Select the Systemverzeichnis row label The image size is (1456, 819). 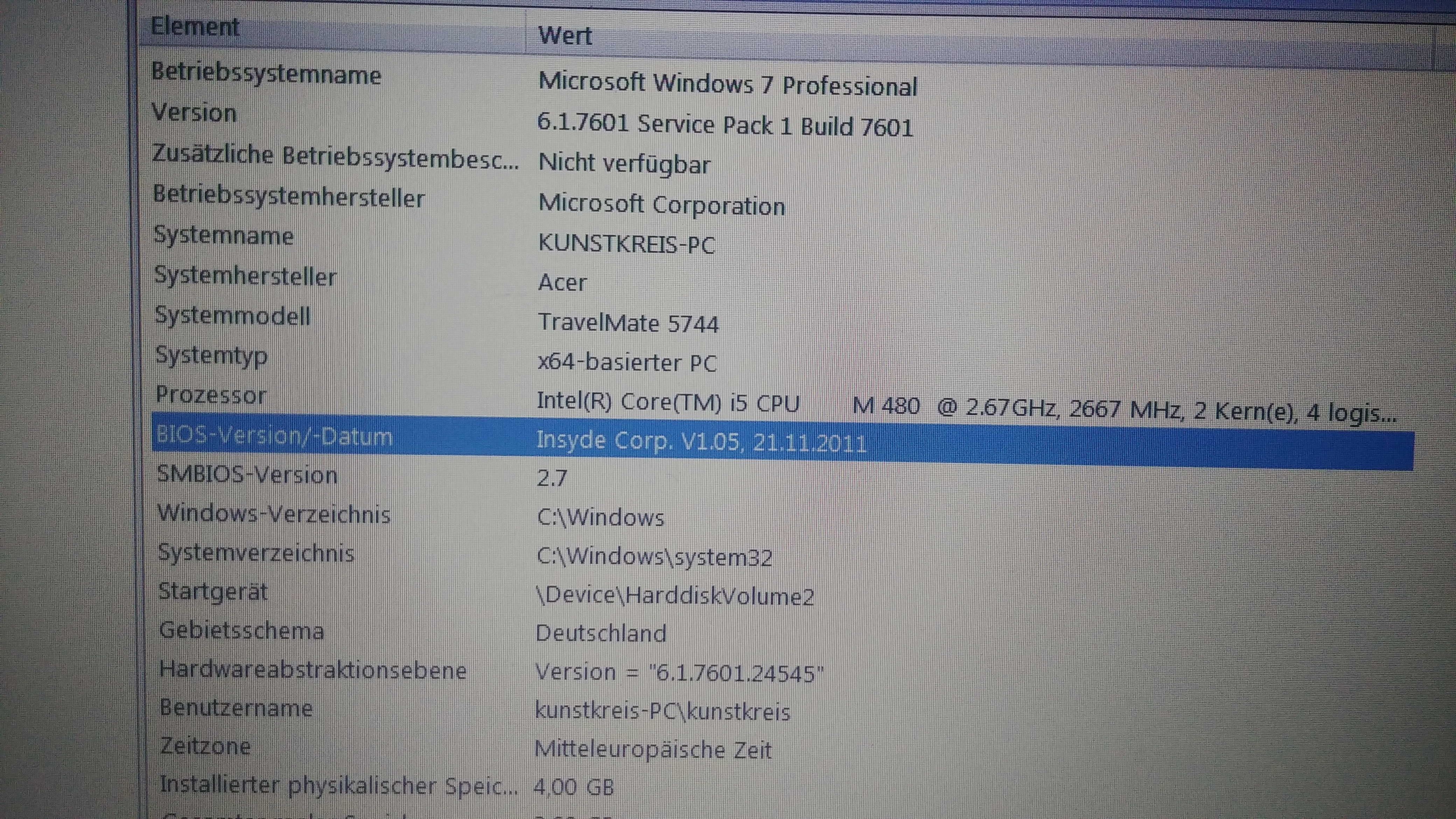[256, 553]
